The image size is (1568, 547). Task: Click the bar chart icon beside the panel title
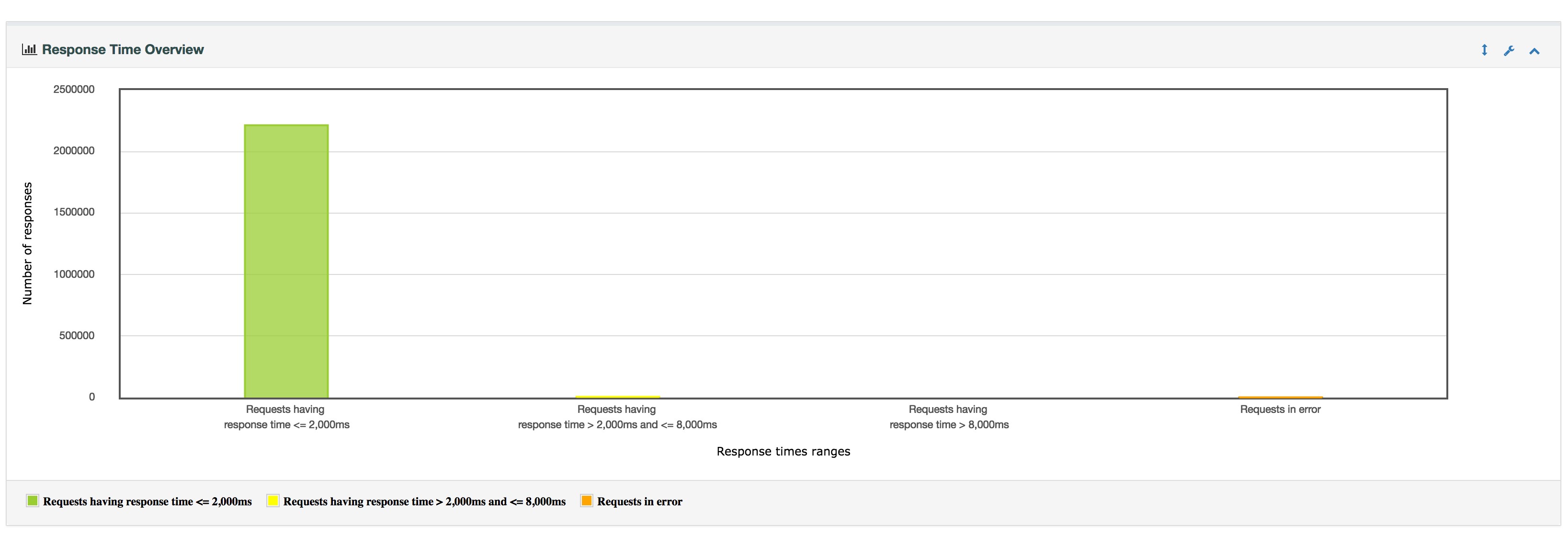pyautogui.click(x=29, y=49)
